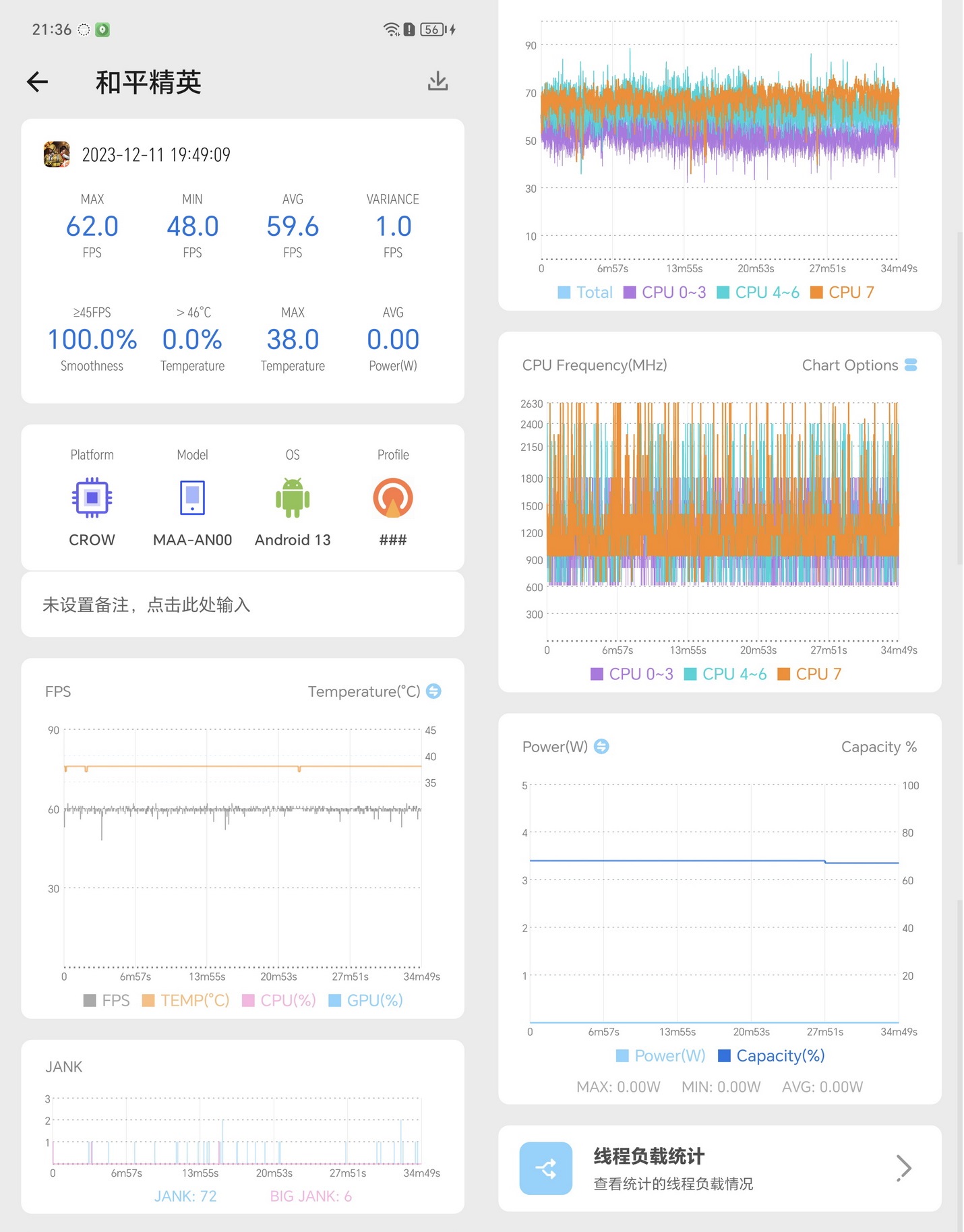The height and width of the screenshot is (1232, 964).
Task: Tap the timestamp 2023-12-11 19:49:09
Action: tap(156, 154)
